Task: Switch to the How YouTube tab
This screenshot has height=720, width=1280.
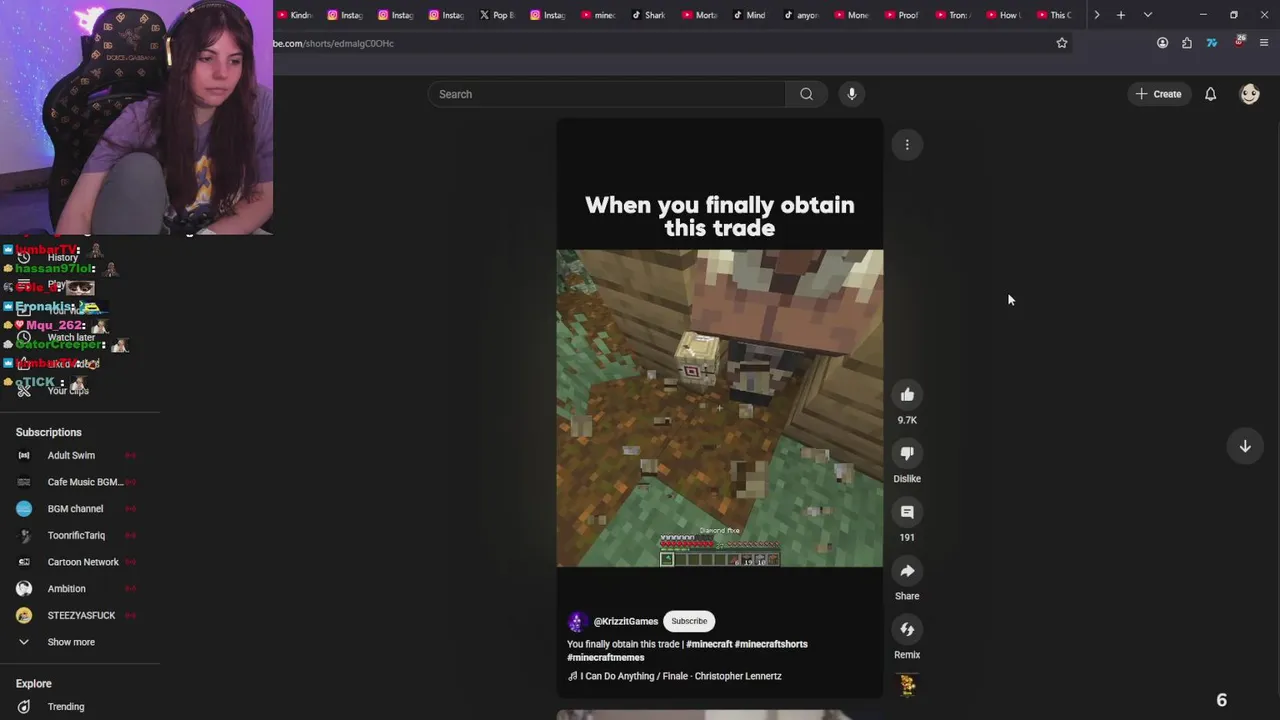Action: 1004,15
